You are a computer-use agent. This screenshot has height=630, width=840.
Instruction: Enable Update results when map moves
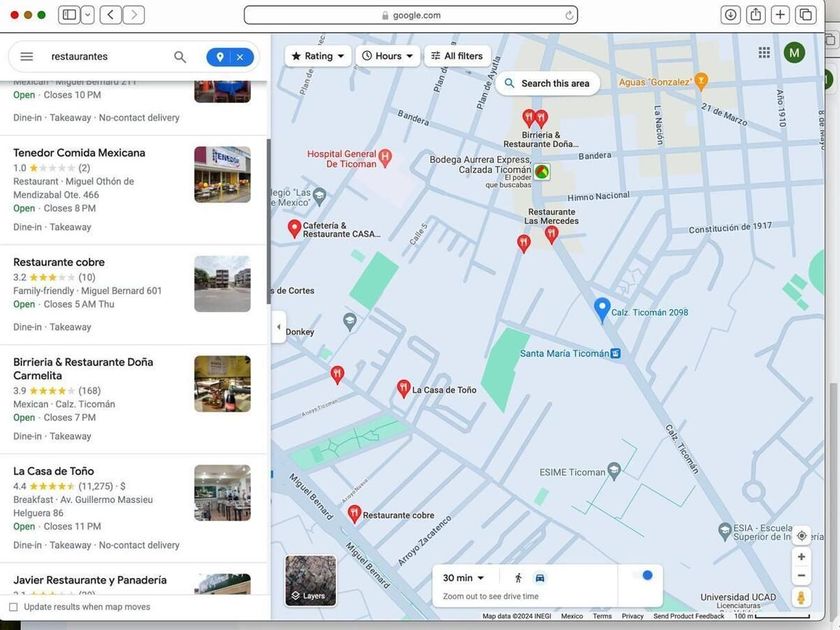tap(14, 607)
